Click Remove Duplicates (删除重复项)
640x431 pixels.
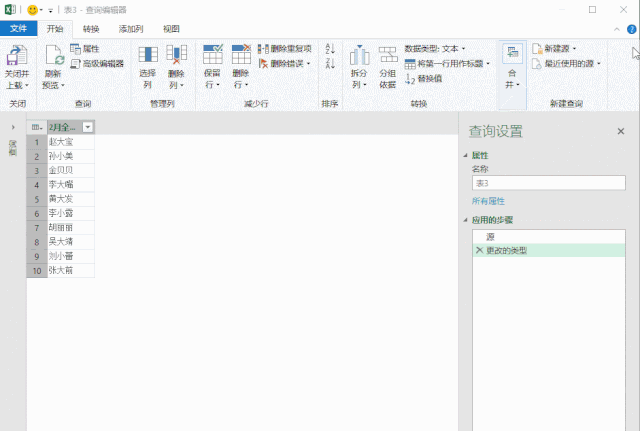pos(284,49)
